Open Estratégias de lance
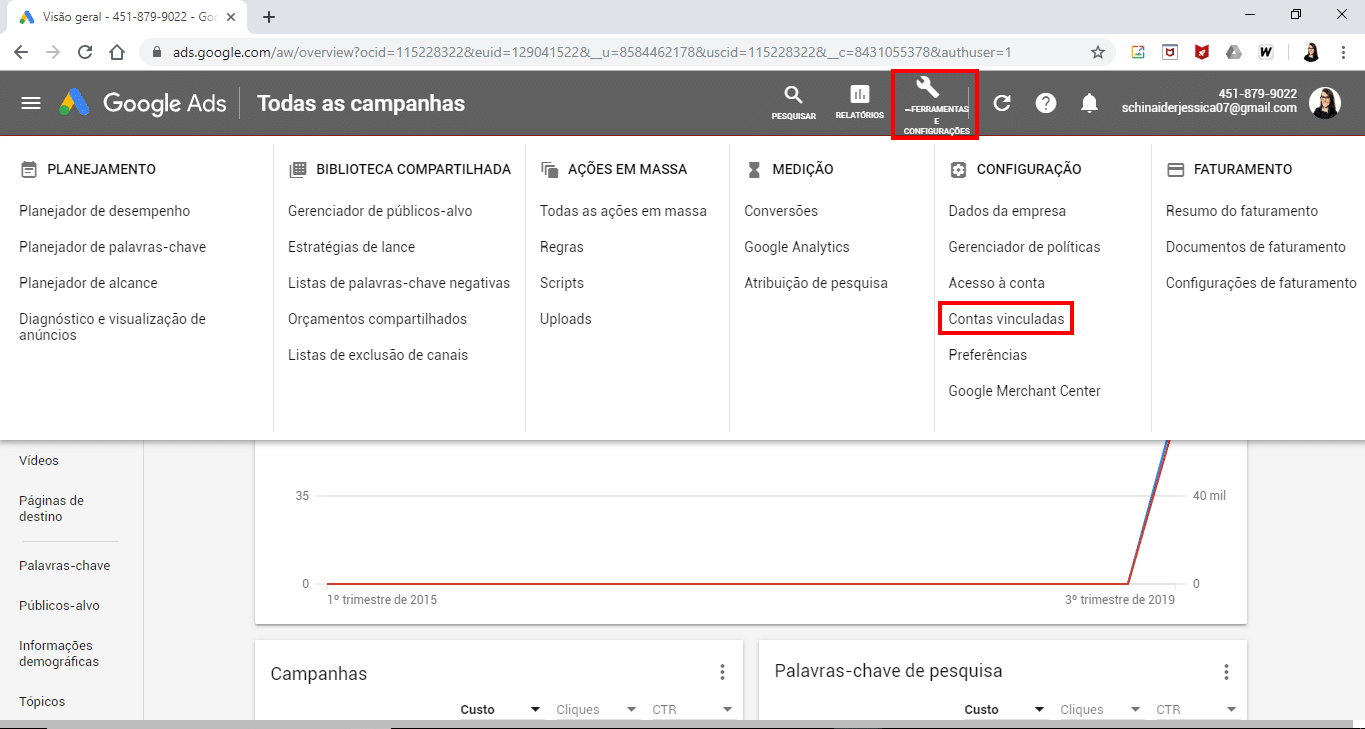1365x729 pixels. click(351, 247)
